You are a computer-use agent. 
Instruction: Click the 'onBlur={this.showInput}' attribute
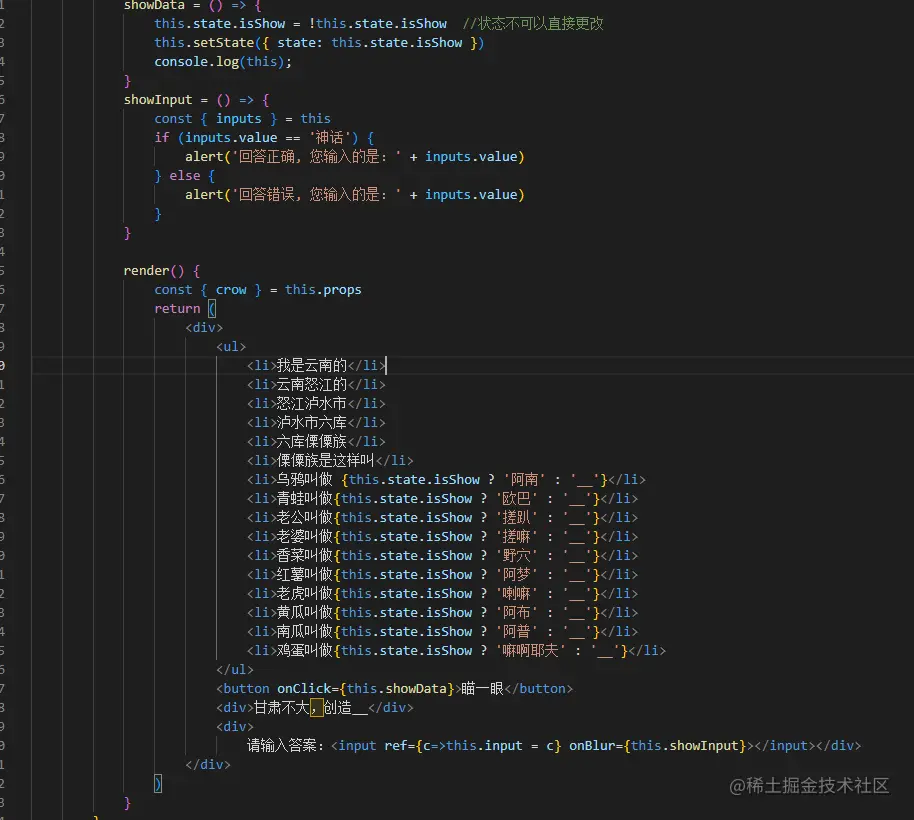coord(658,746)
